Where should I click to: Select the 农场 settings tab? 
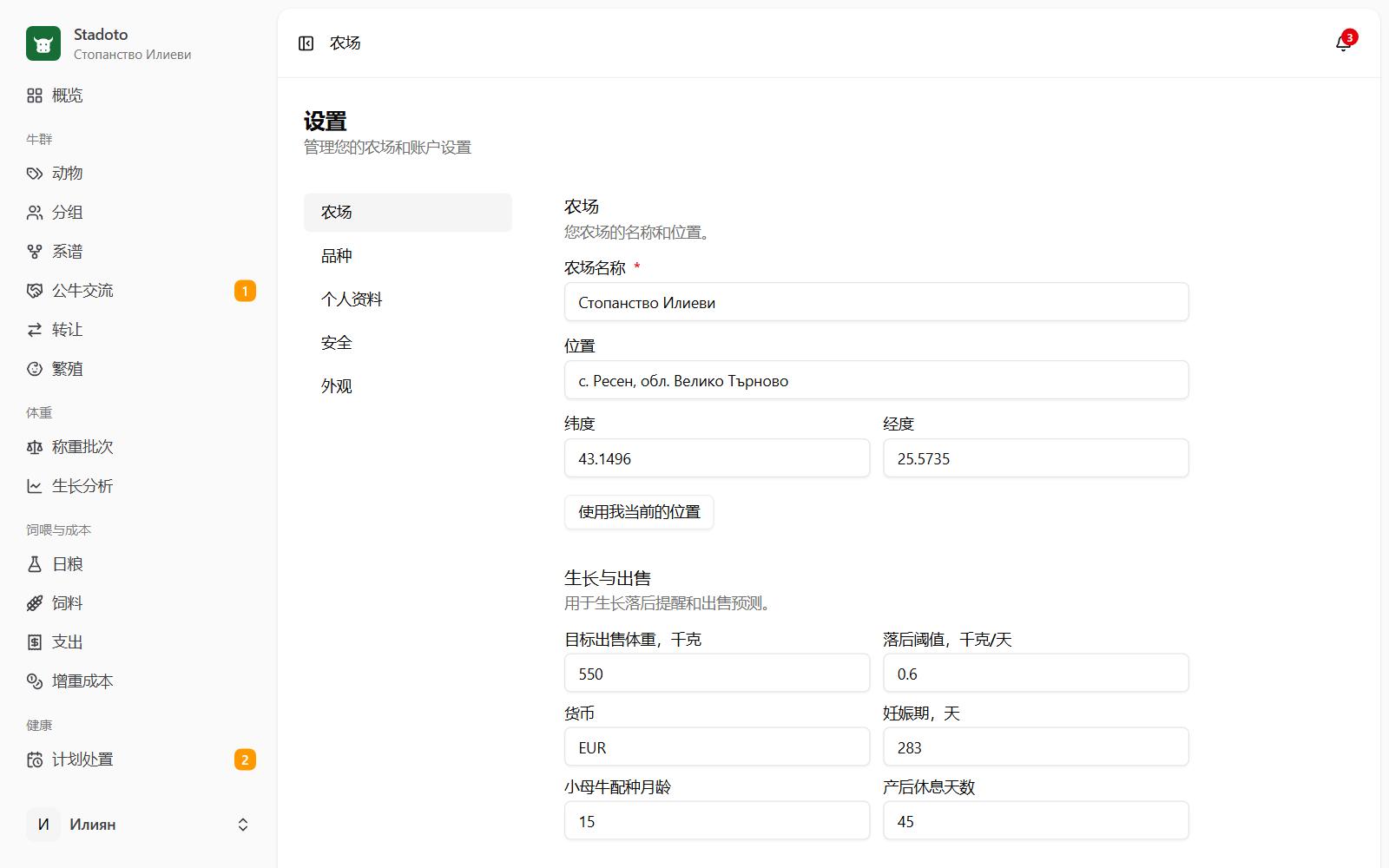[408, 213]
